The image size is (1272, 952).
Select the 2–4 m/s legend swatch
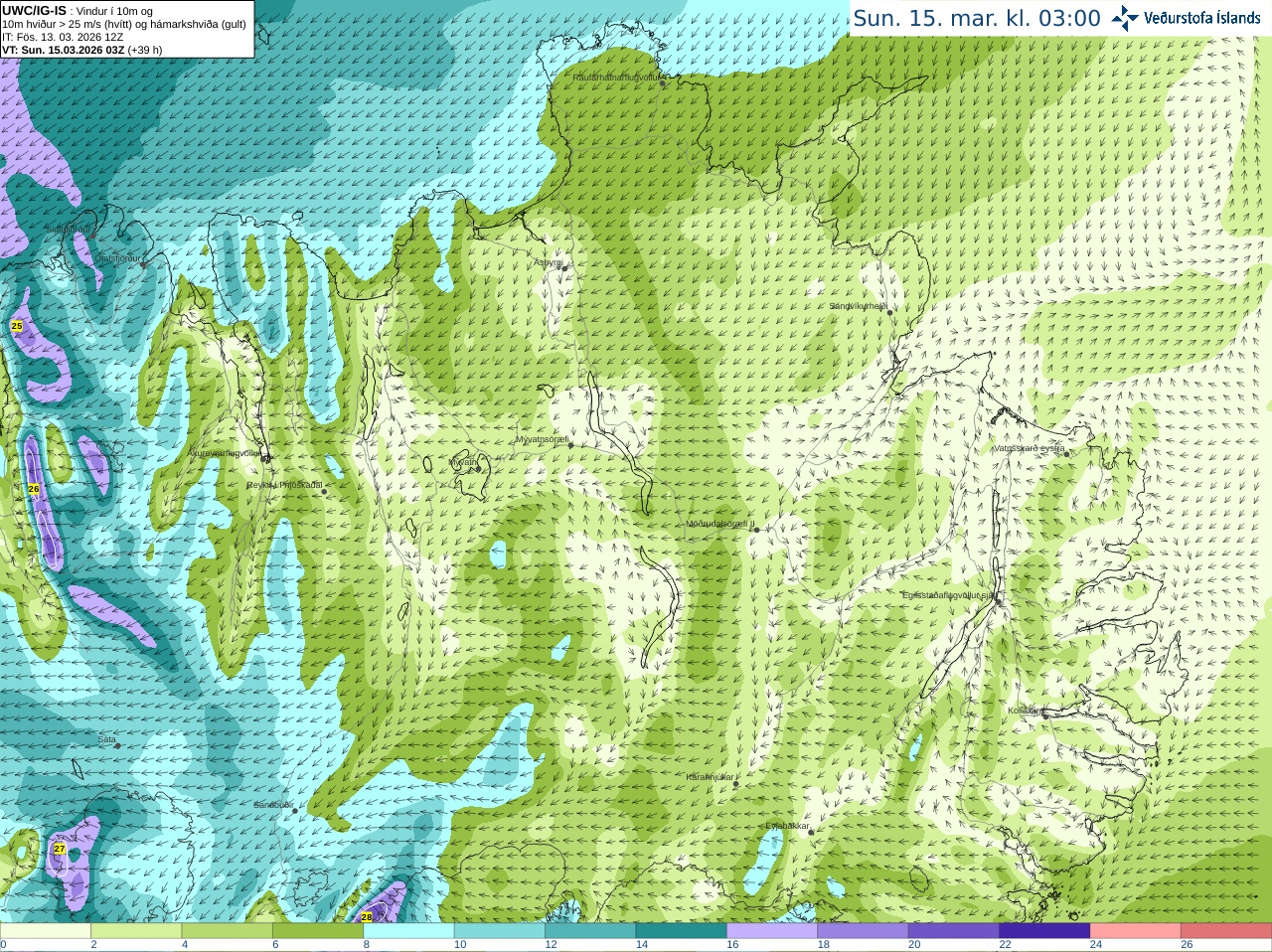click(x=136, y=931)
